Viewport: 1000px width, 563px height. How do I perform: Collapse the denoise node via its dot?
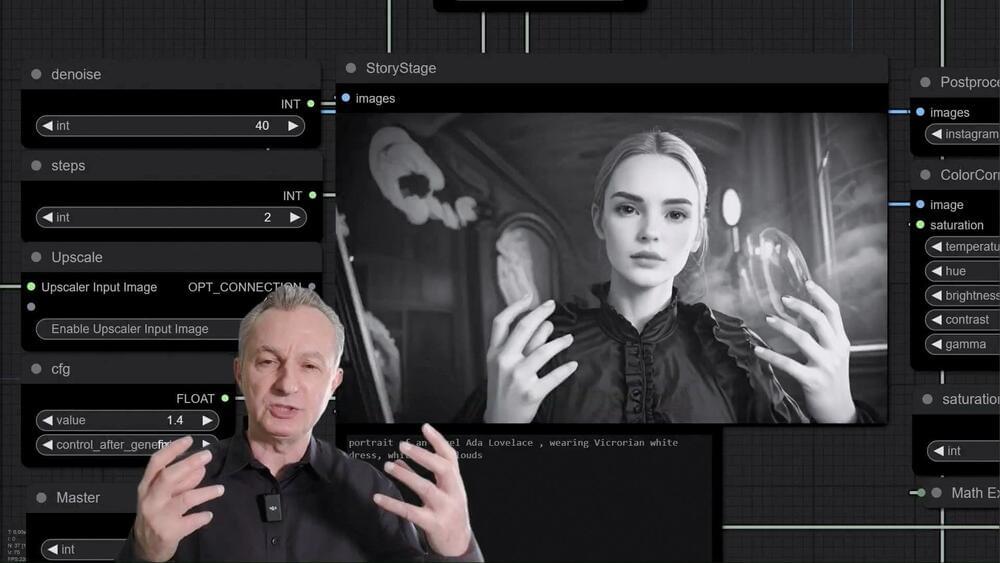36,74
